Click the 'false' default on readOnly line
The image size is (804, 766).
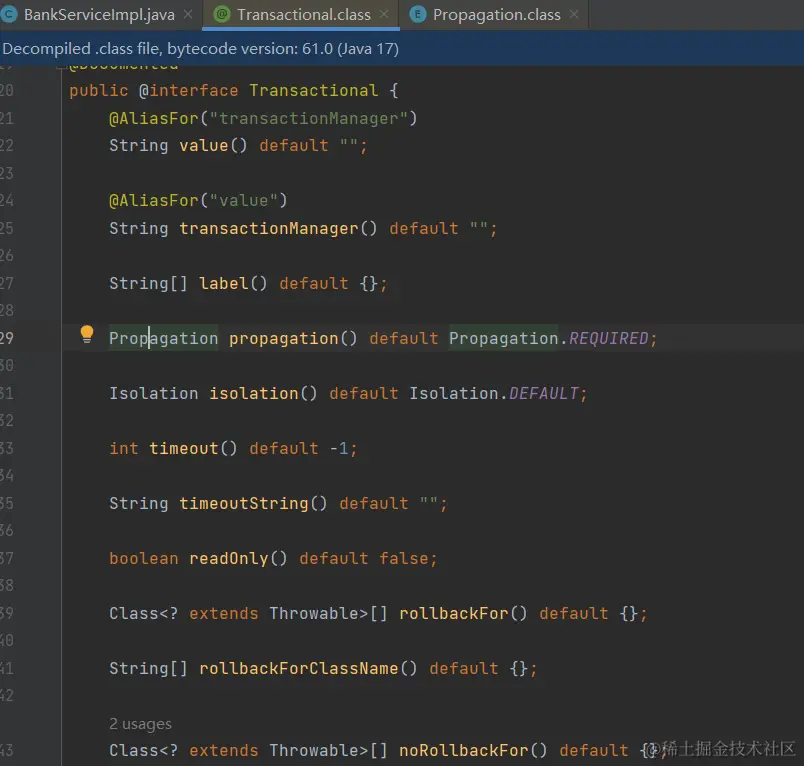click(x=404, y=558)
